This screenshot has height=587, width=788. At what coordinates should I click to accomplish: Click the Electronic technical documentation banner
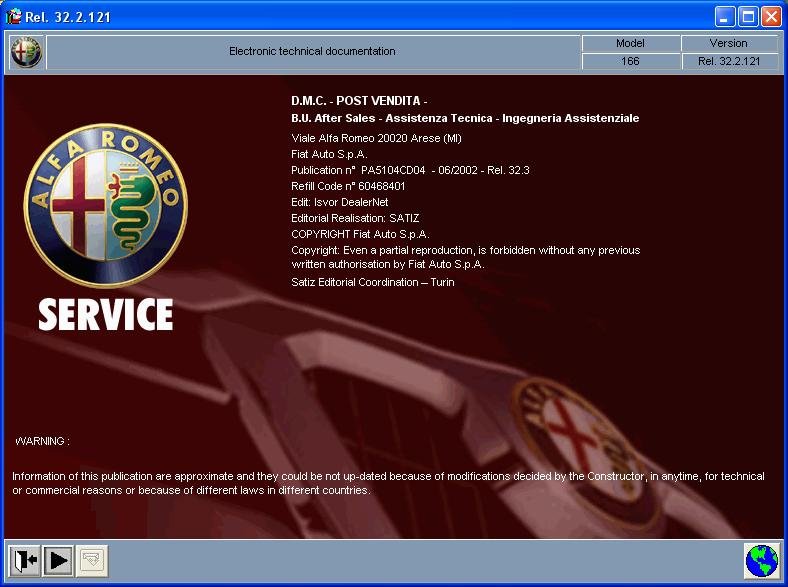coord(312,51)
